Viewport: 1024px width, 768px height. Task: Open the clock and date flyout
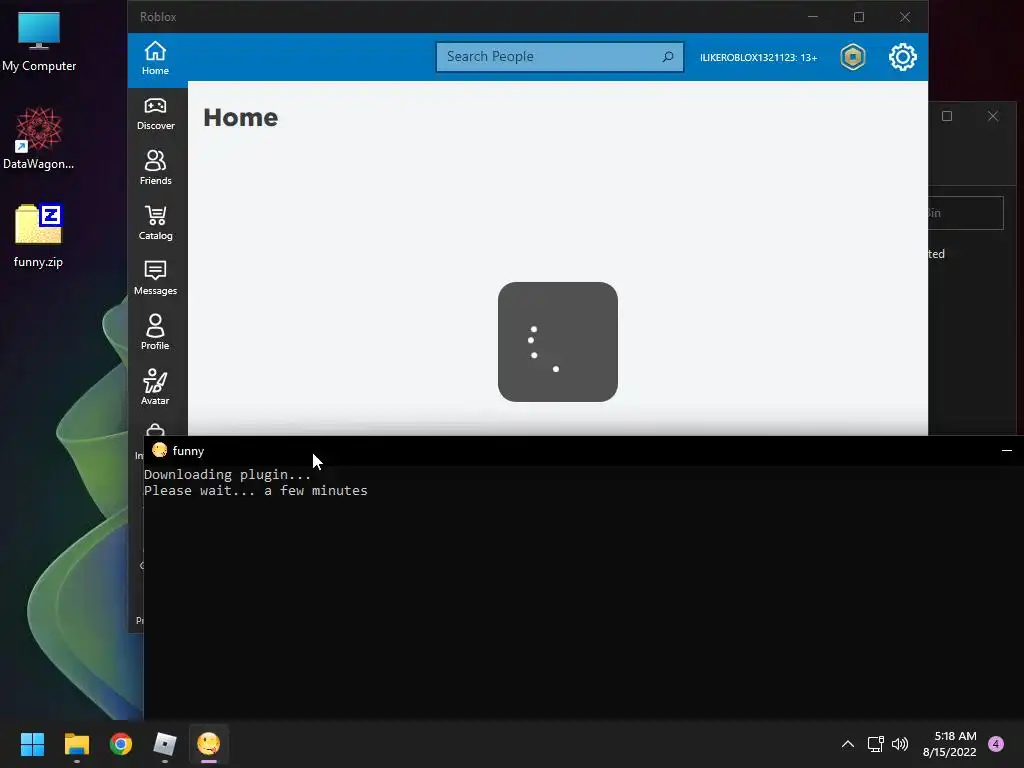950,744
